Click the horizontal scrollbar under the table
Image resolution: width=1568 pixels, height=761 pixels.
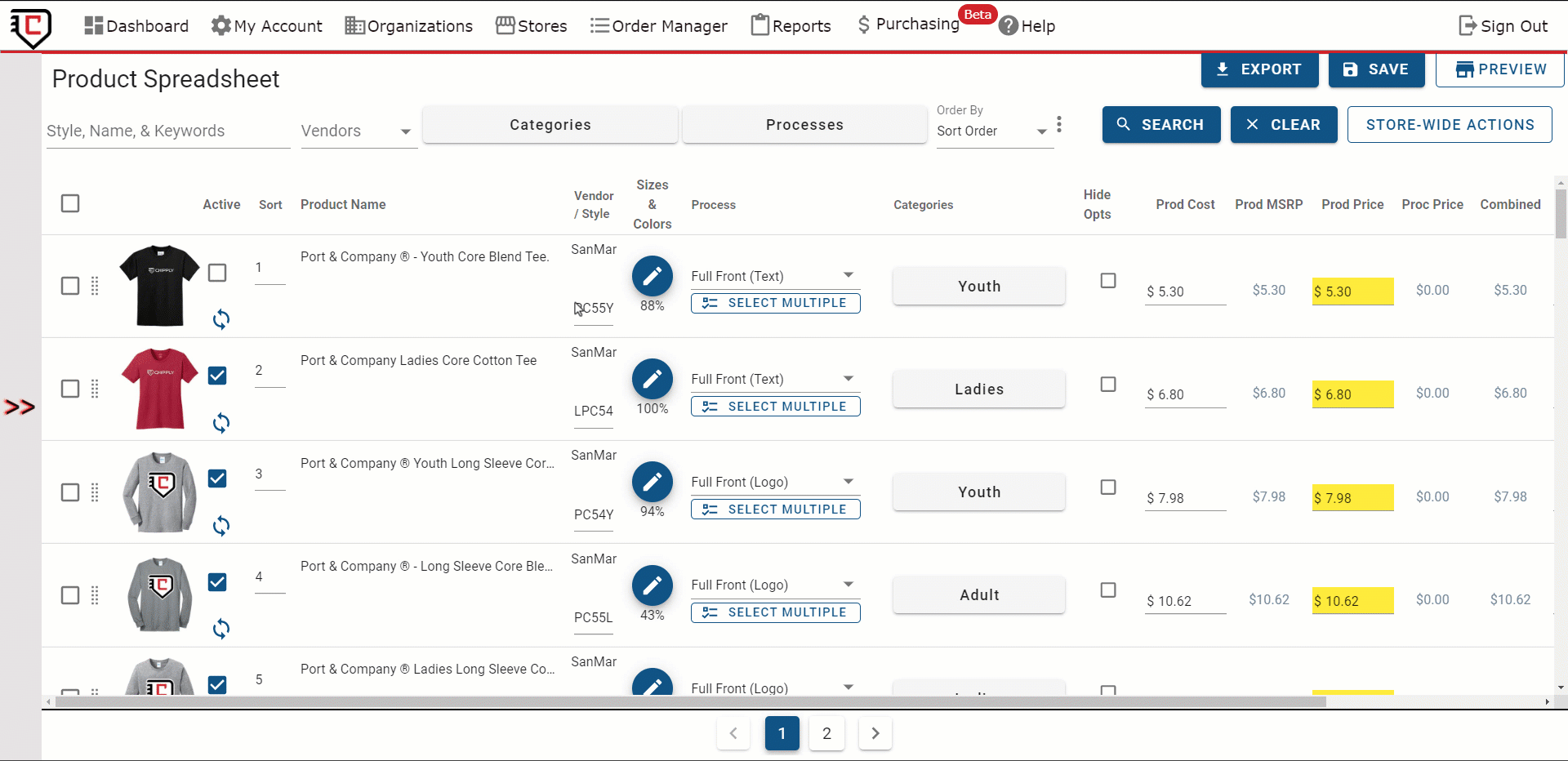tap(690, 702)
